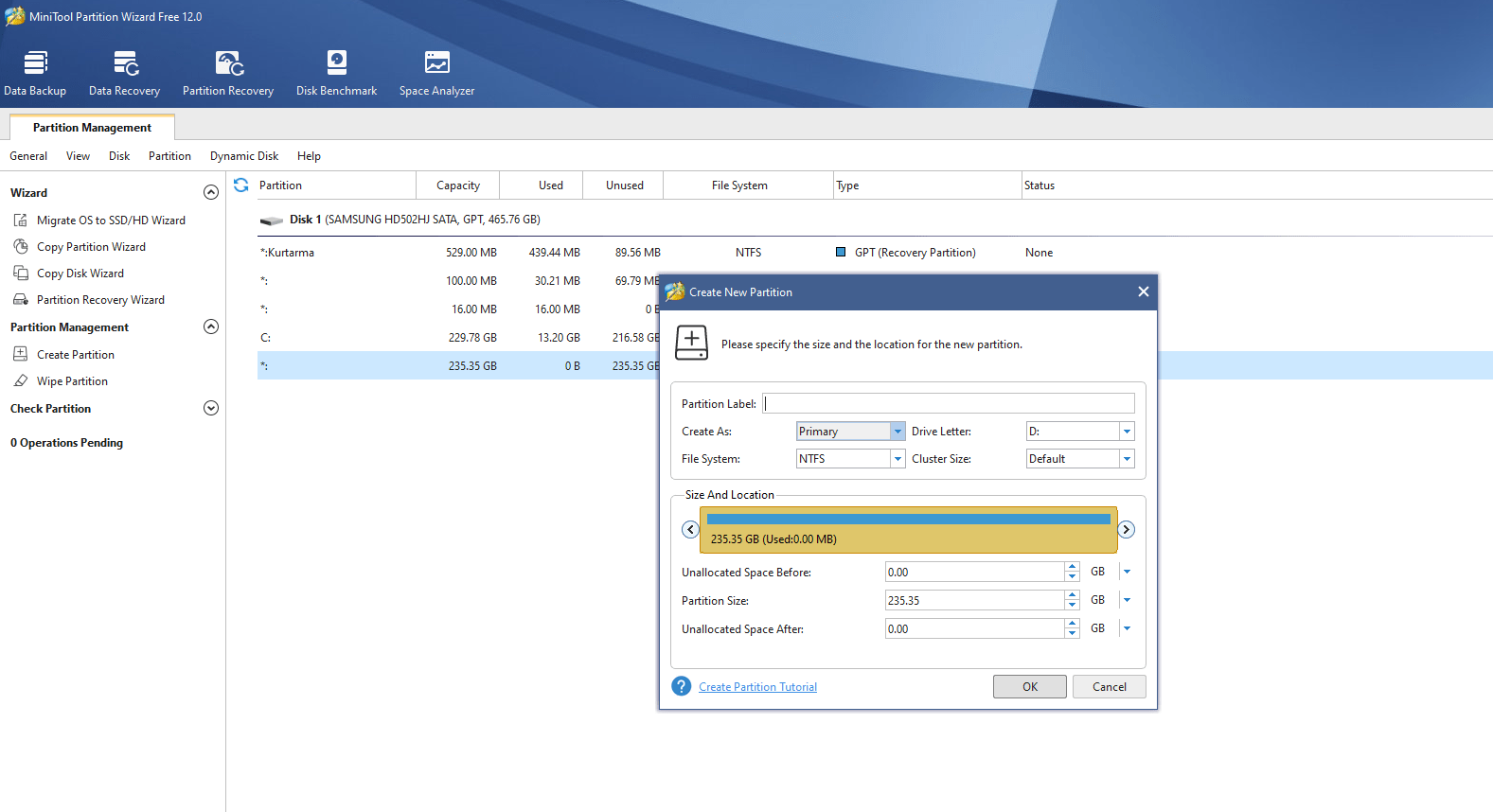The width and height of the screenshot is (1493, 812).
Task: Launch Migrate OS to SSD/HD Wizard
Action: click(111, 221)
